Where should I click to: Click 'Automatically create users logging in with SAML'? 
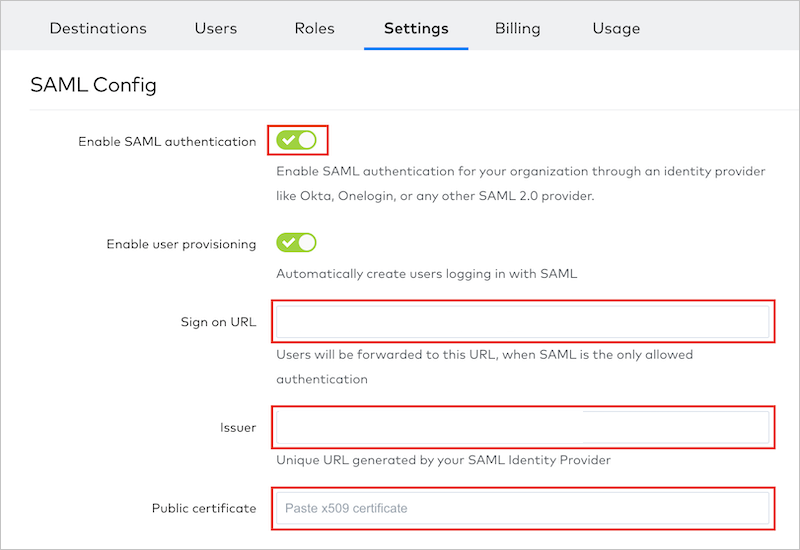click(x=427, y=273)
